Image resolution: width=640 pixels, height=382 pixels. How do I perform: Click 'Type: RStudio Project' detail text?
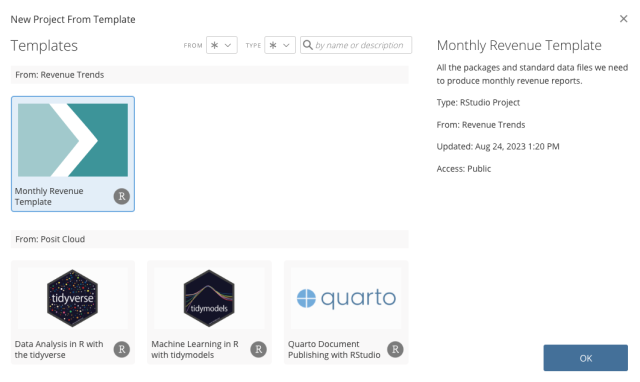(x=478, y=102)
